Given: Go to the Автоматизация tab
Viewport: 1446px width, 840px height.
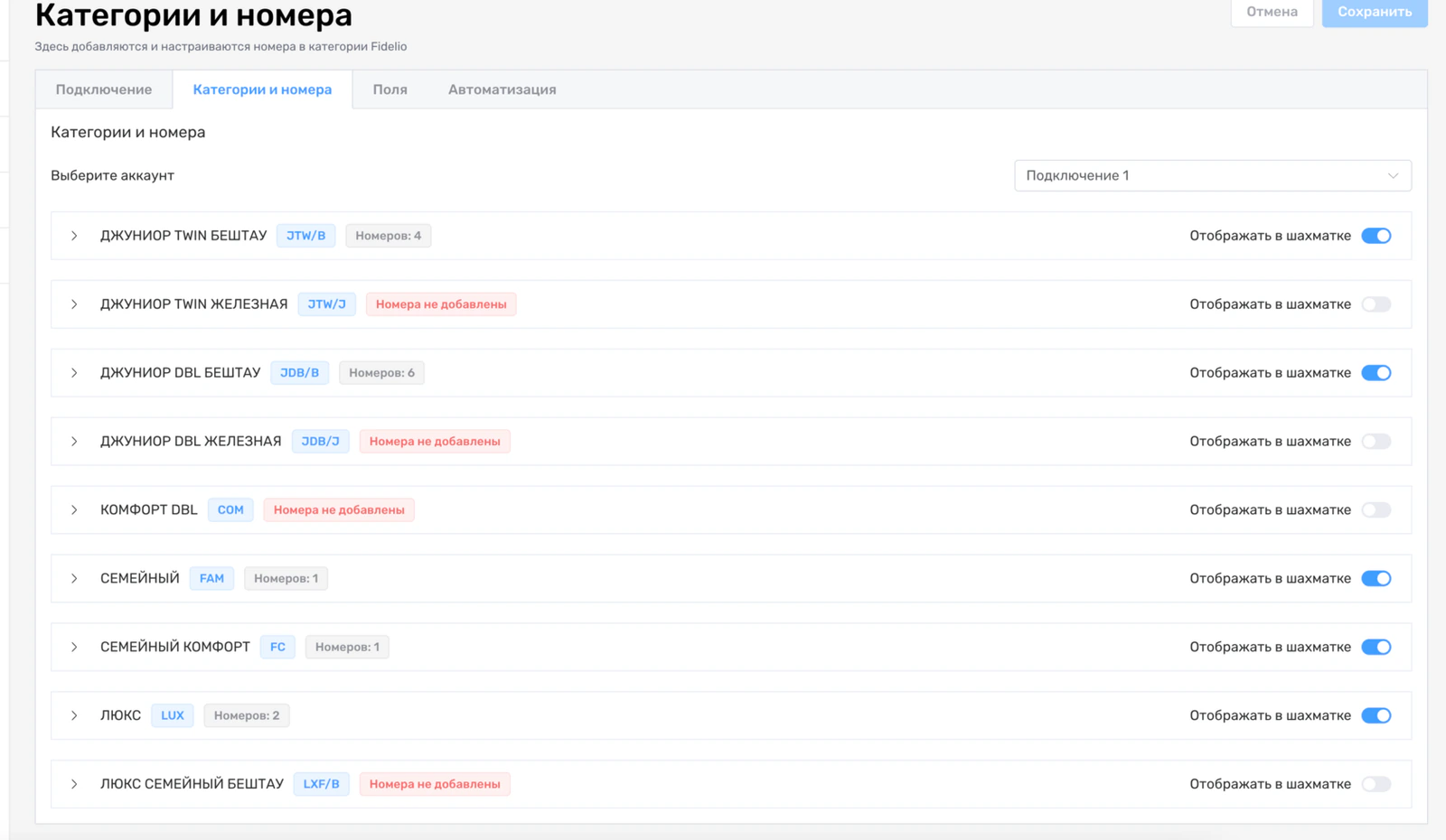Looking at the screenshot, I should [502, 89].
